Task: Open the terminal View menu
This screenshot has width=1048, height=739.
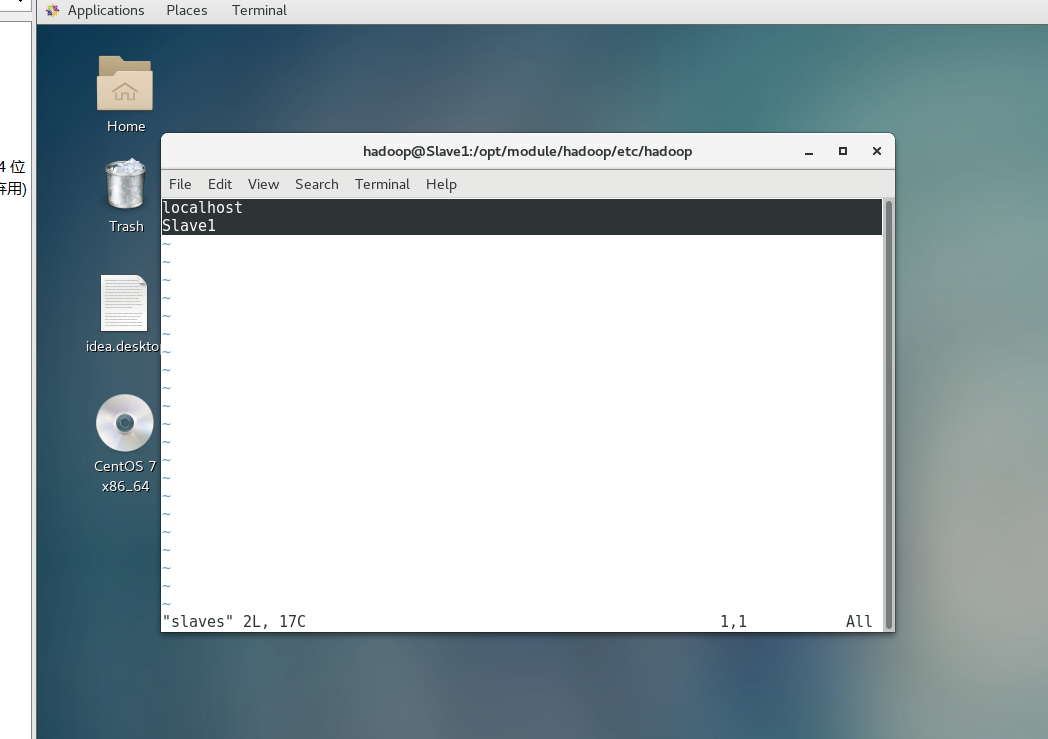Action: (x=263, y=184)
